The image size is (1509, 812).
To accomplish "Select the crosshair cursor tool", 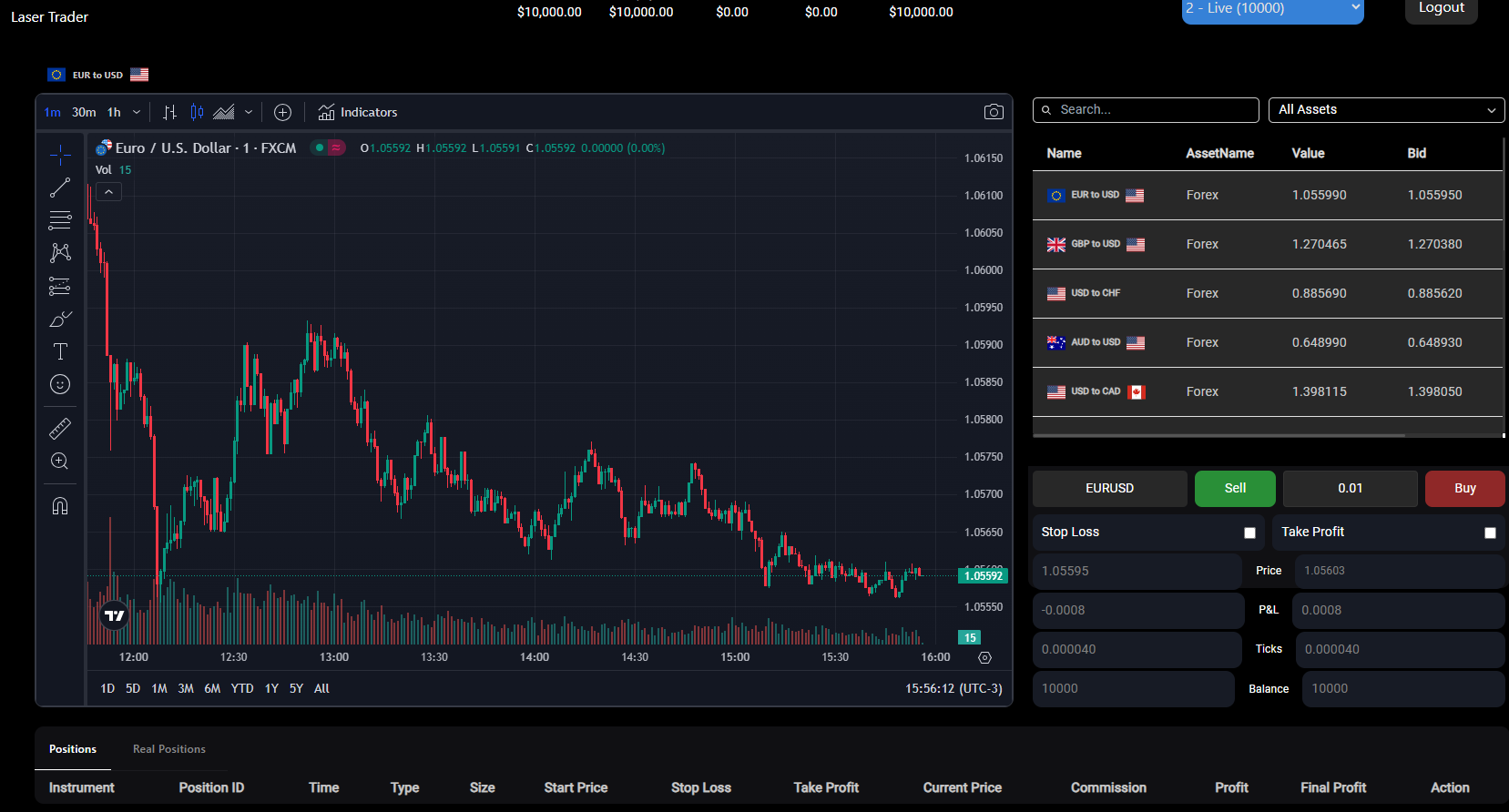I will (x=60, y=155).
